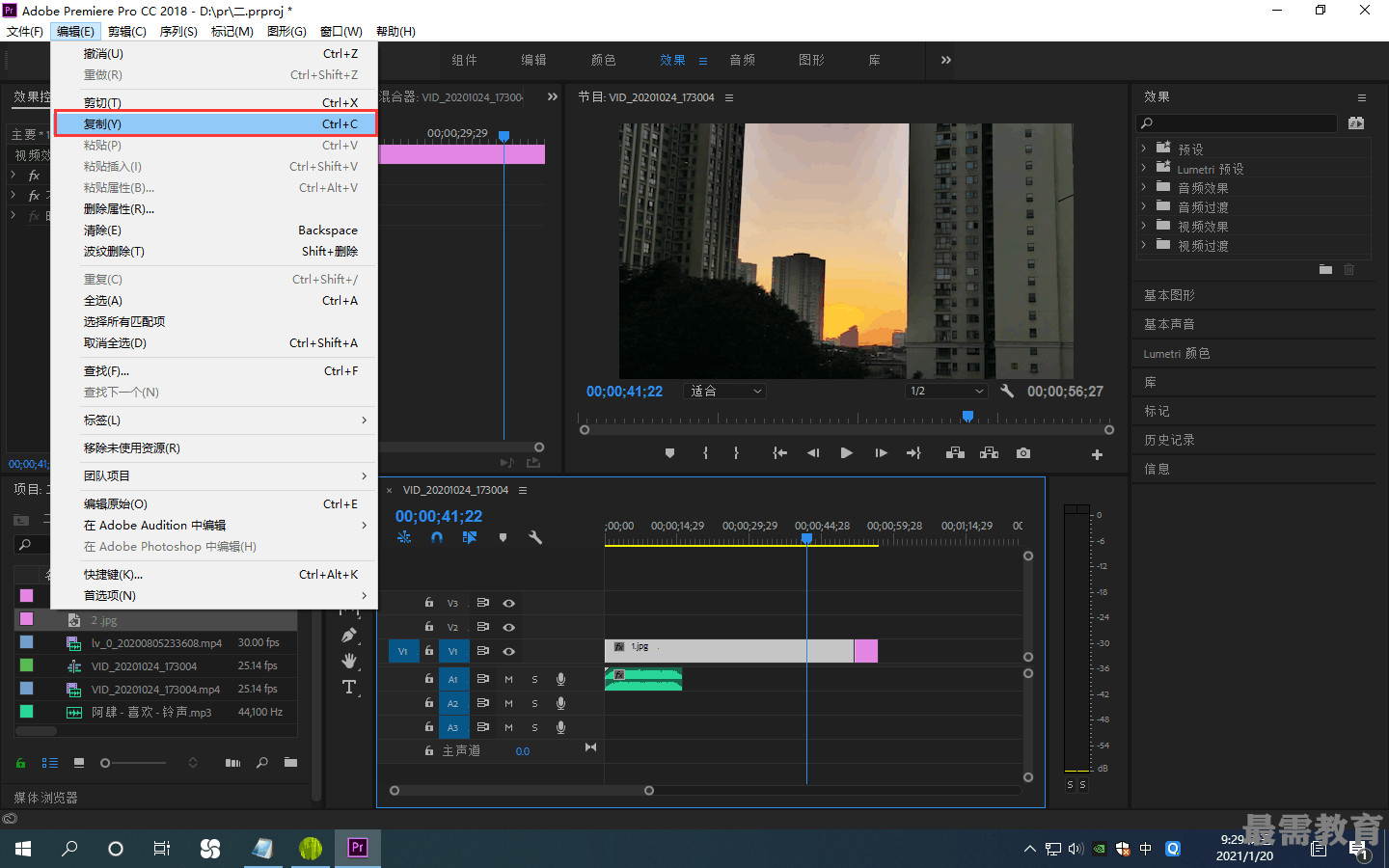Open timeline display settings wrench
The height and width of the screenshot is (868, 1389).
coord(535,537)
